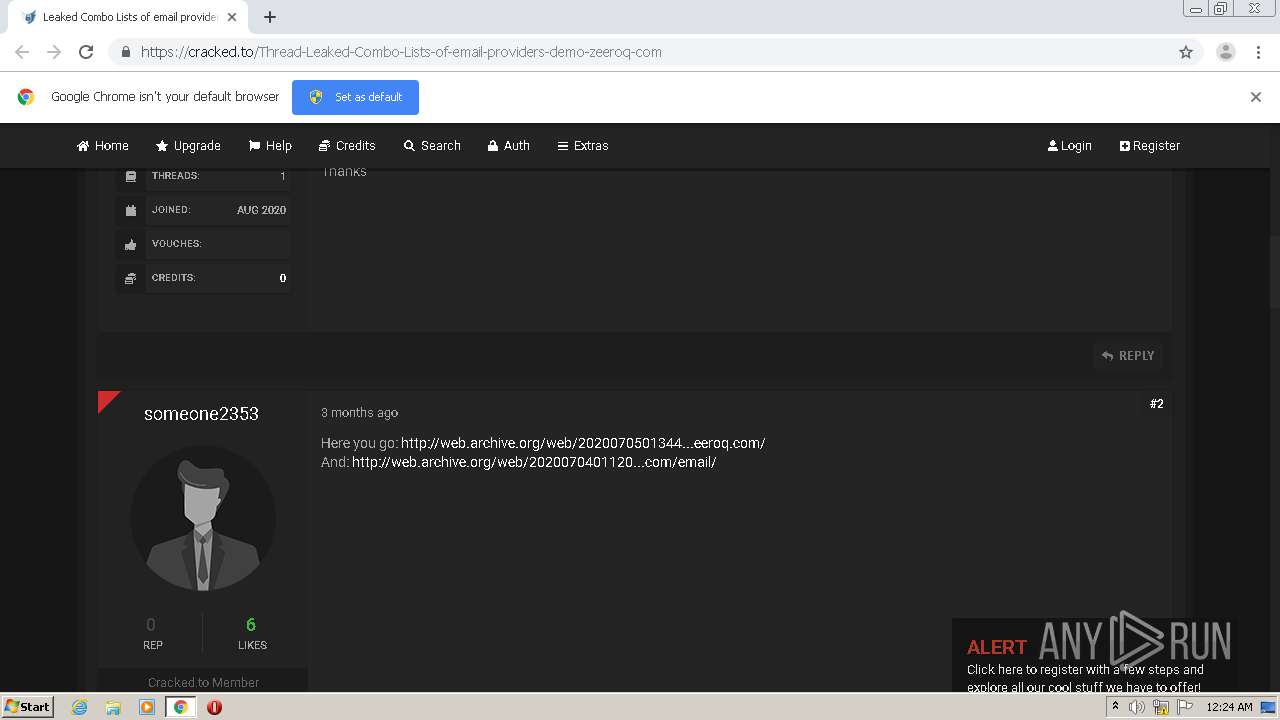Screen dimensions: 1280x720
Task: Go to the Home nav item
Action: click(103, 145)
